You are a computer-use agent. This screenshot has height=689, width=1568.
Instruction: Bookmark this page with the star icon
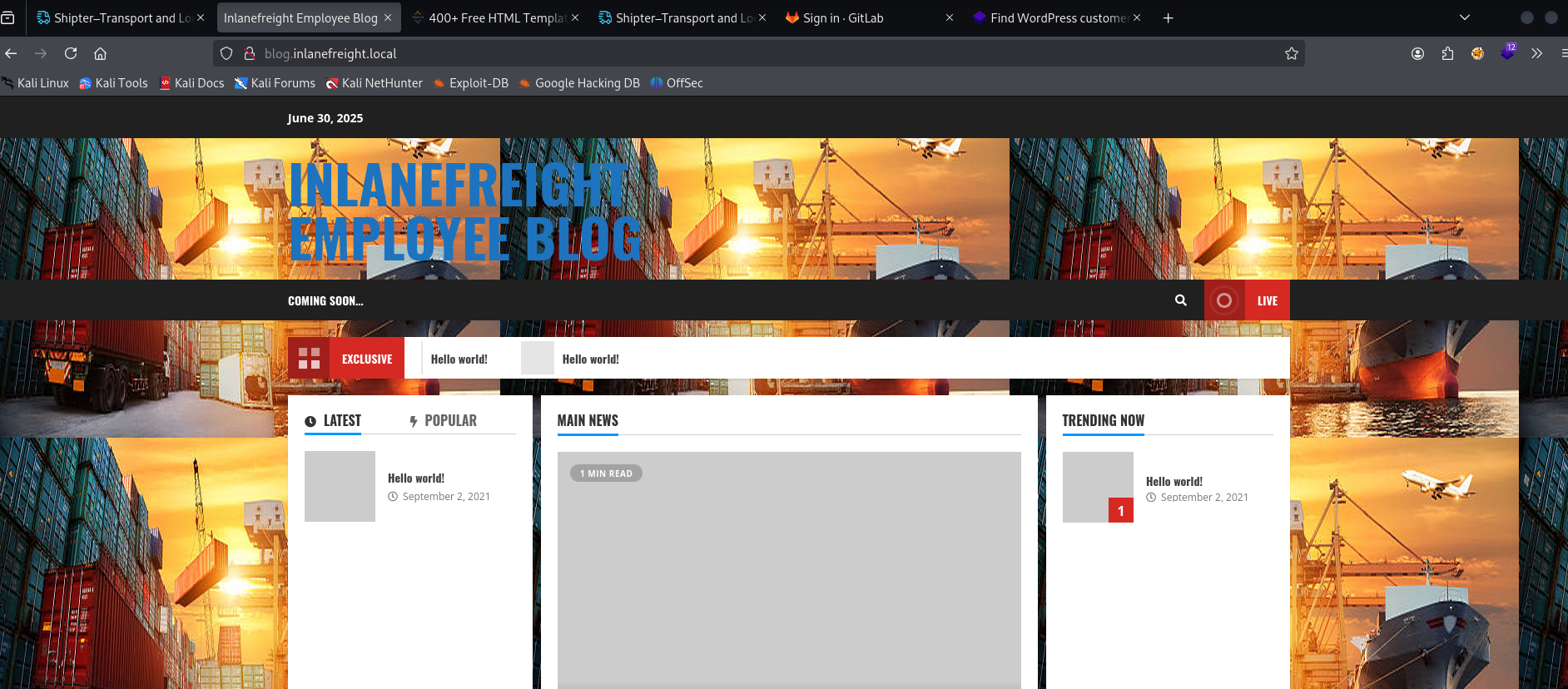(x=1291, y=53)
